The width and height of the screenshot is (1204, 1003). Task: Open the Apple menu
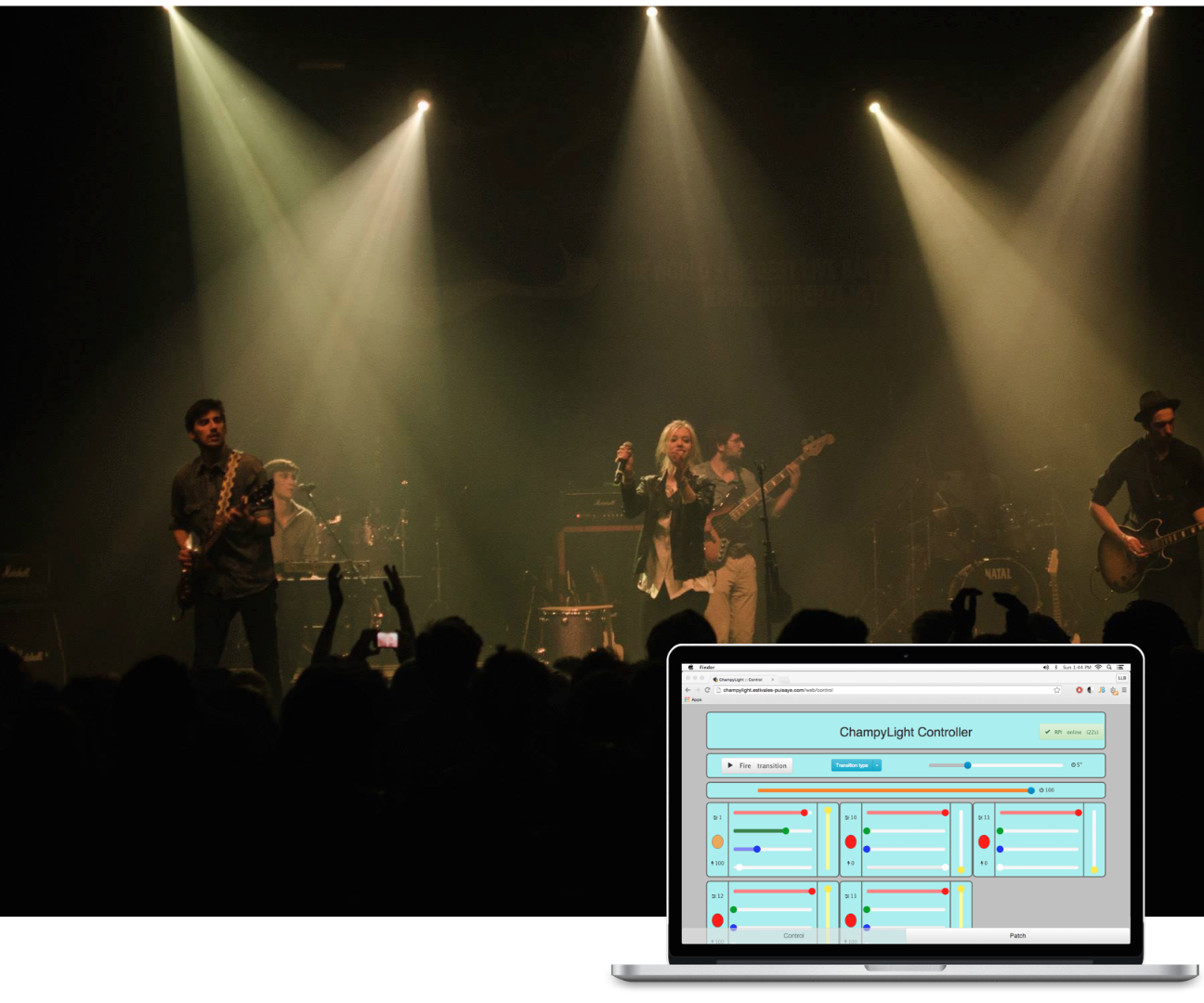click(x=690, y=667)
